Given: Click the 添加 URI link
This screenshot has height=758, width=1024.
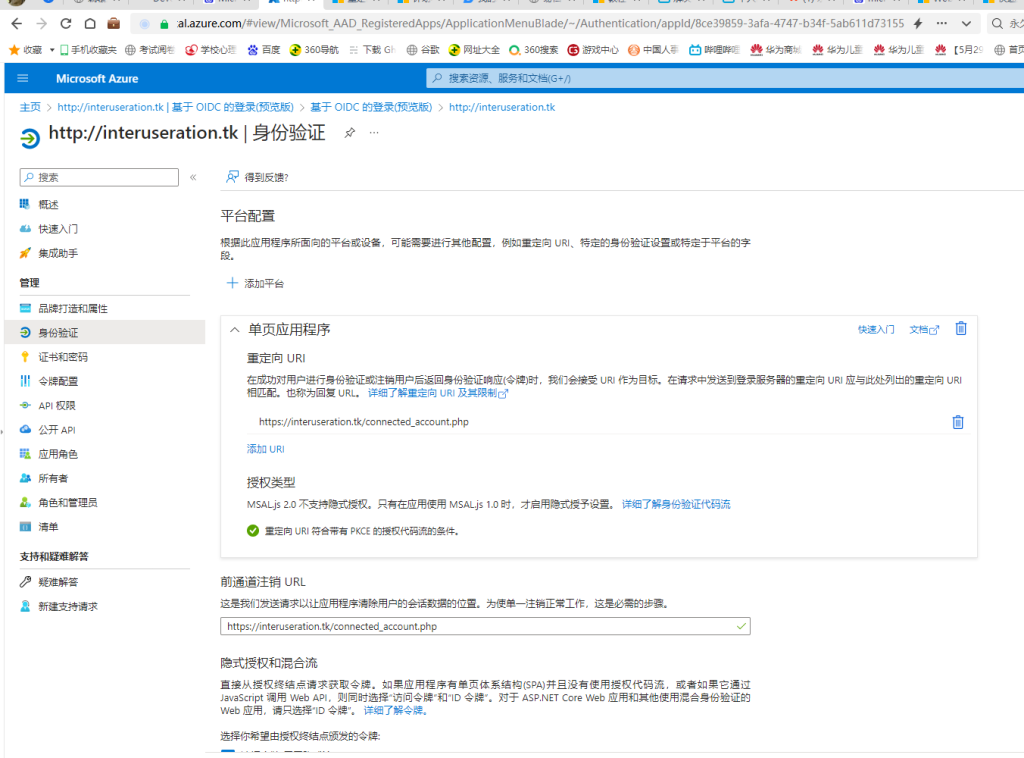Looking at the screenshot, I should [x=265, y=449].
